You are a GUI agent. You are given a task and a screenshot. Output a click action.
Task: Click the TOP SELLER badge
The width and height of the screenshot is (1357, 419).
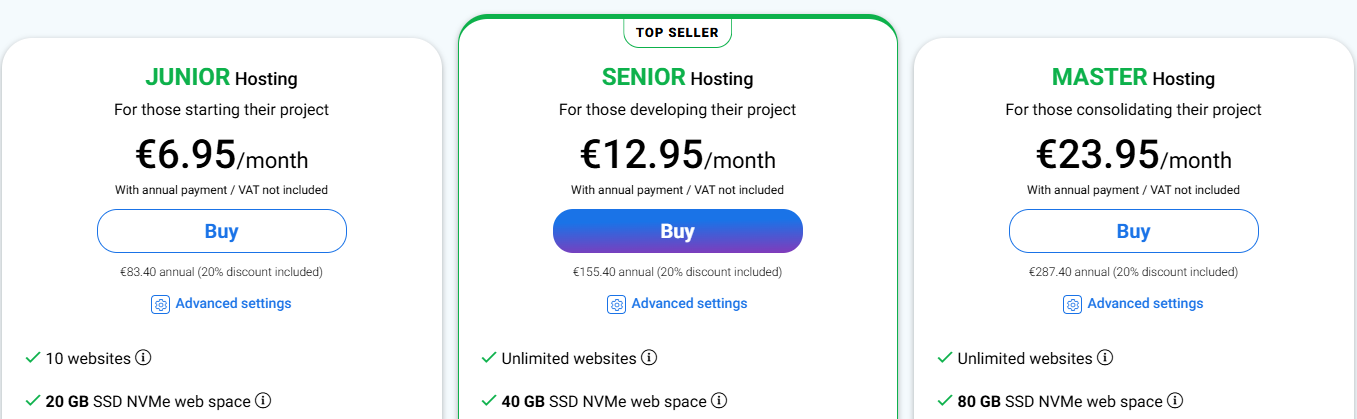[x=677, y=32]
